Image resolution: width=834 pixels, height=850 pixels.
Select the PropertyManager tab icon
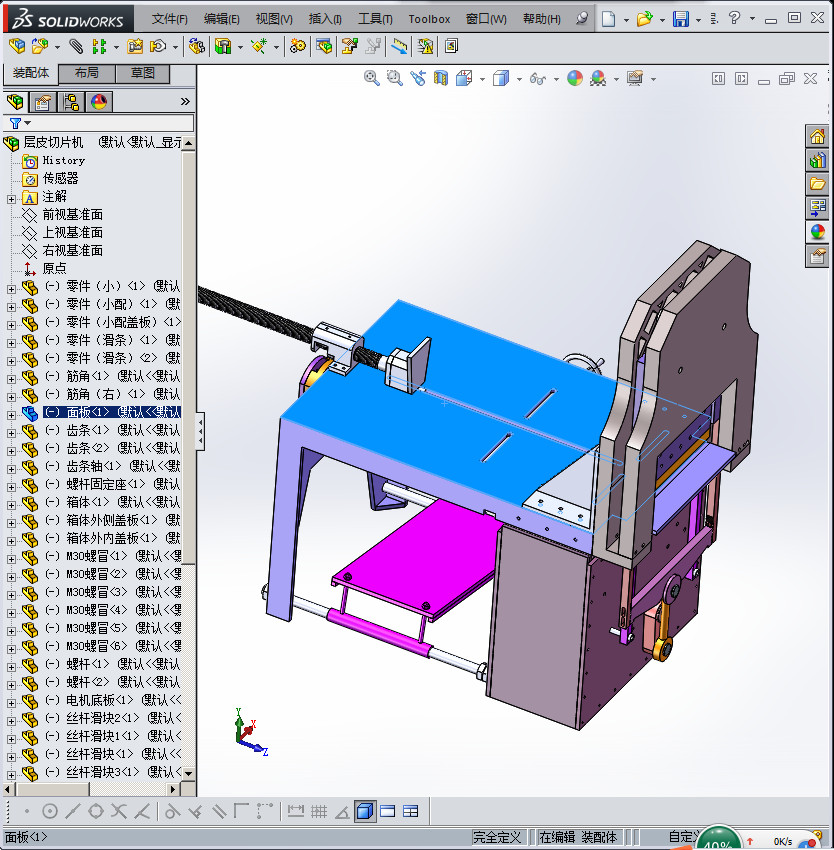point(42,102)
